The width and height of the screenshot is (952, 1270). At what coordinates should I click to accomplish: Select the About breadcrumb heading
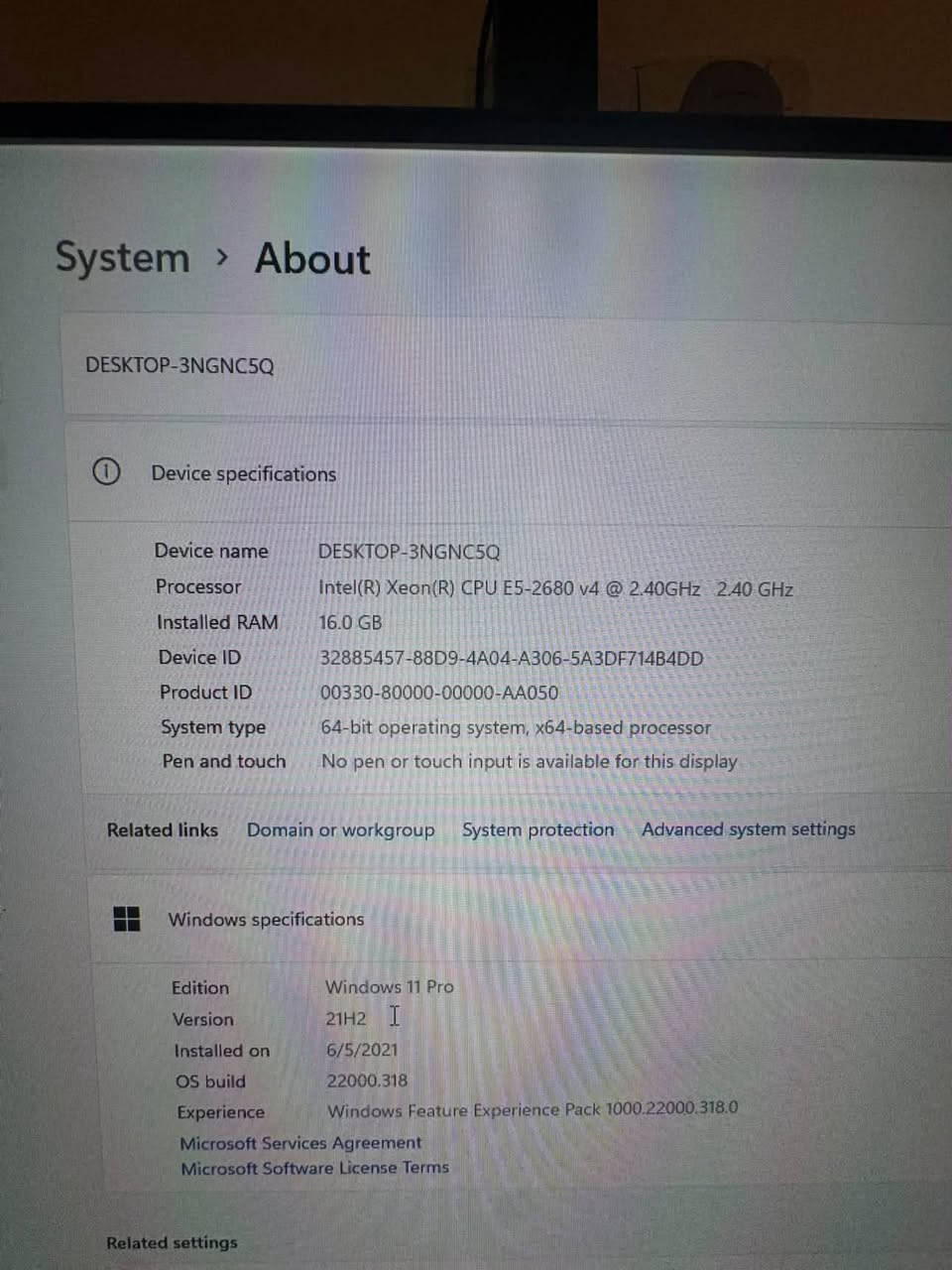click(x=312, y=259)
